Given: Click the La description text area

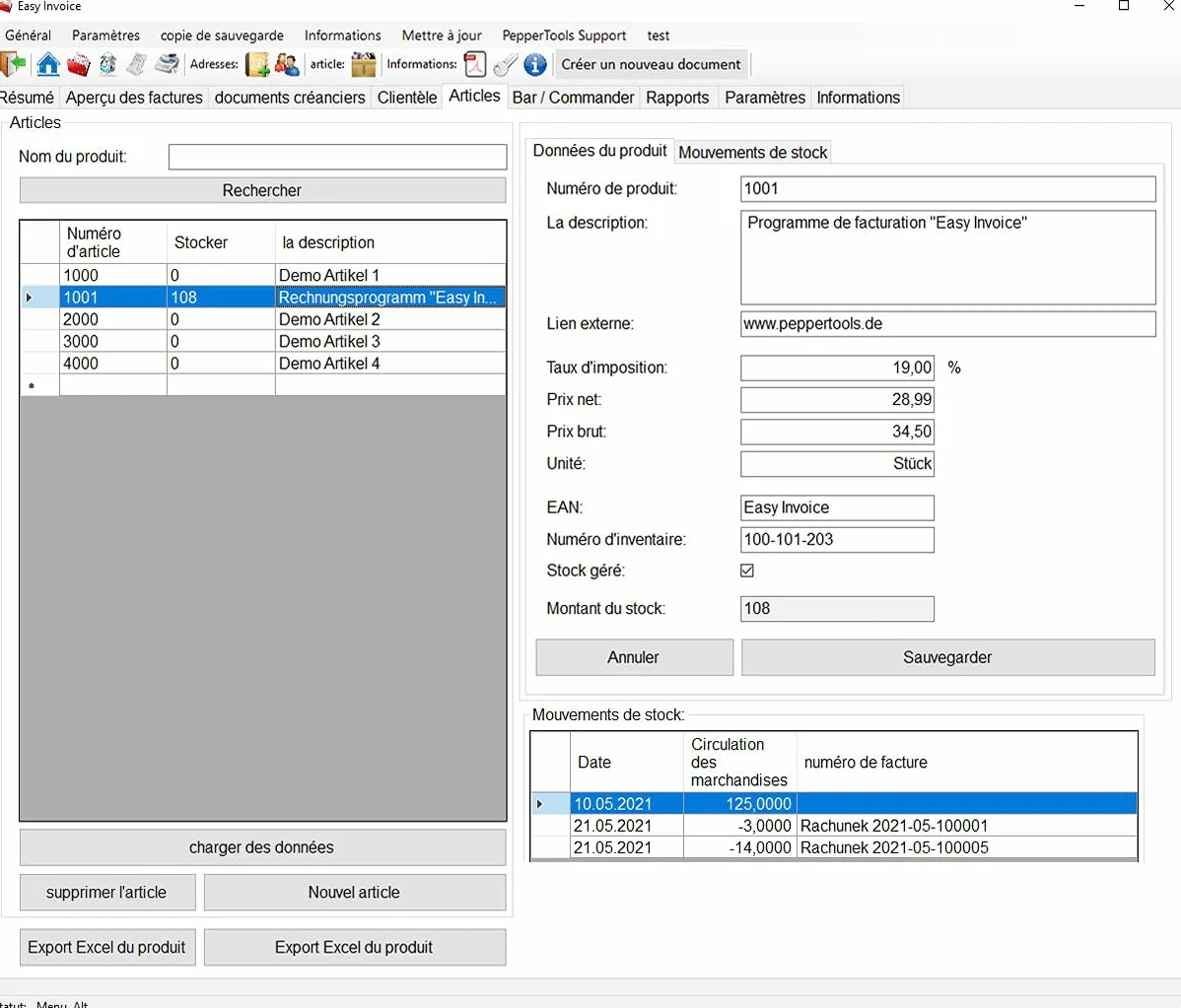Looking at the screenshot, I should [948, 257].
